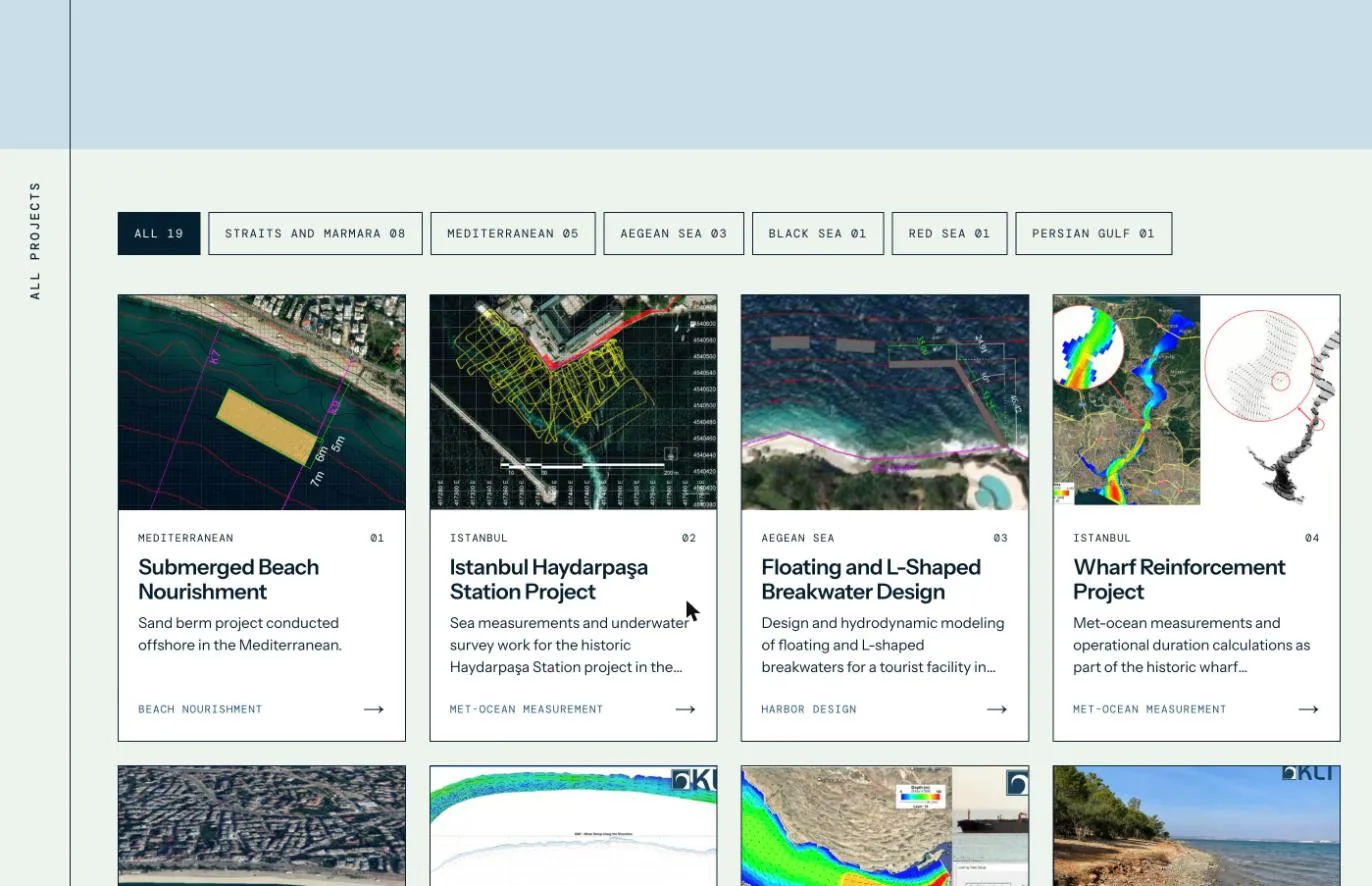Viewport: 1372px width, 886px height.
Task: Click card number 02
Action: pyautogui.click(x=689, y=538)
